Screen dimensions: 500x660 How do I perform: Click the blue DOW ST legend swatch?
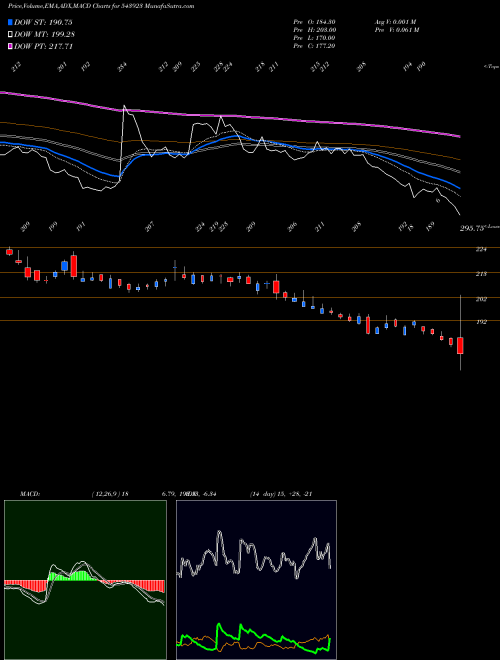tap(11, 23)
